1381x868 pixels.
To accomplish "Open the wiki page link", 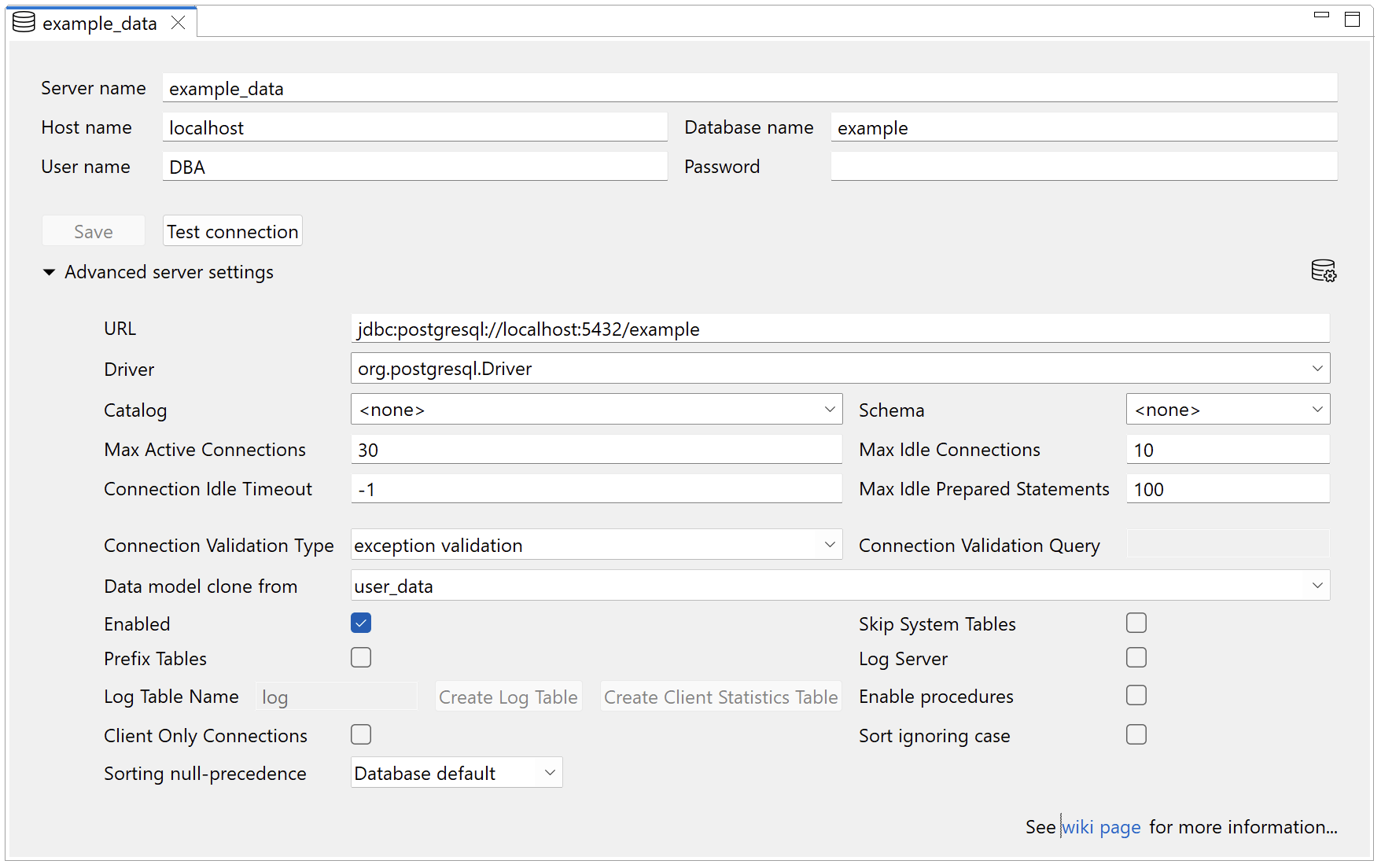I will click(1101, 827).
